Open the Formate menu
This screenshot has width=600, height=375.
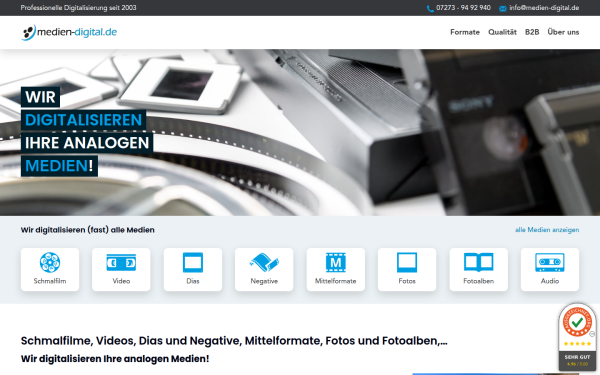click(465, 32)
